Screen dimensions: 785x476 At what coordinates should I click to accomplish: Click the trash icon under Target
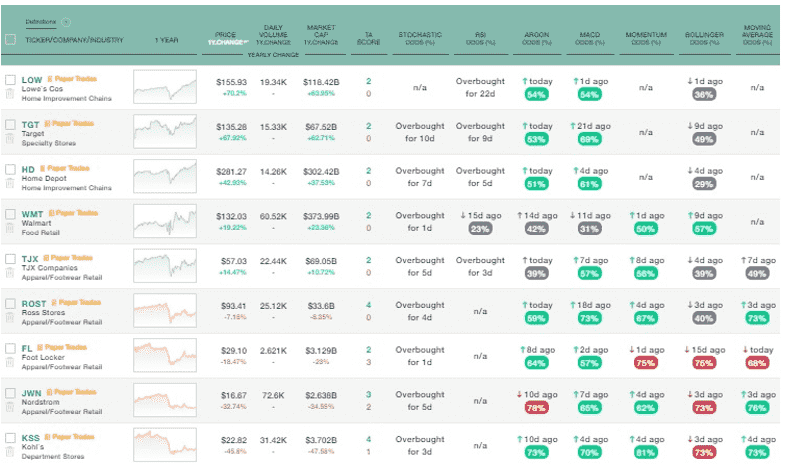(x=10, y=140)
